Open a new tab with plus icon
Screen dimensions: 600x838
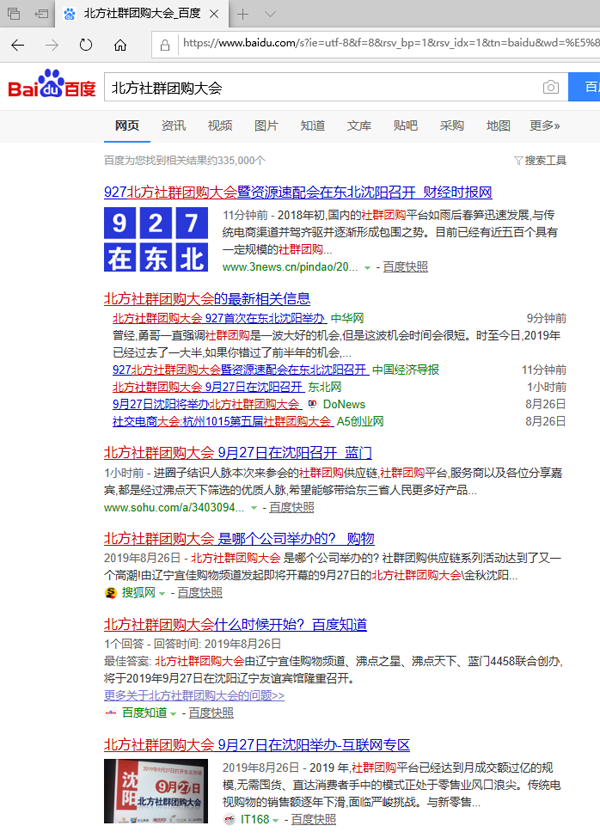(x=243, y=14)
